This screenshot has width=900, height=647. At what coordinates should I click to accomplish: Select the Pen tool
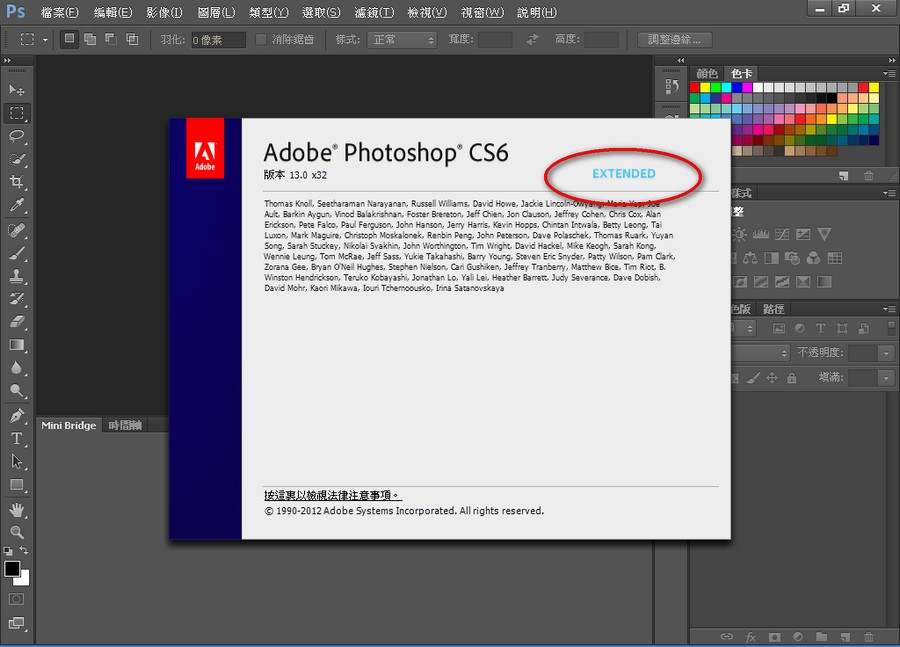[x=17, y=416]
